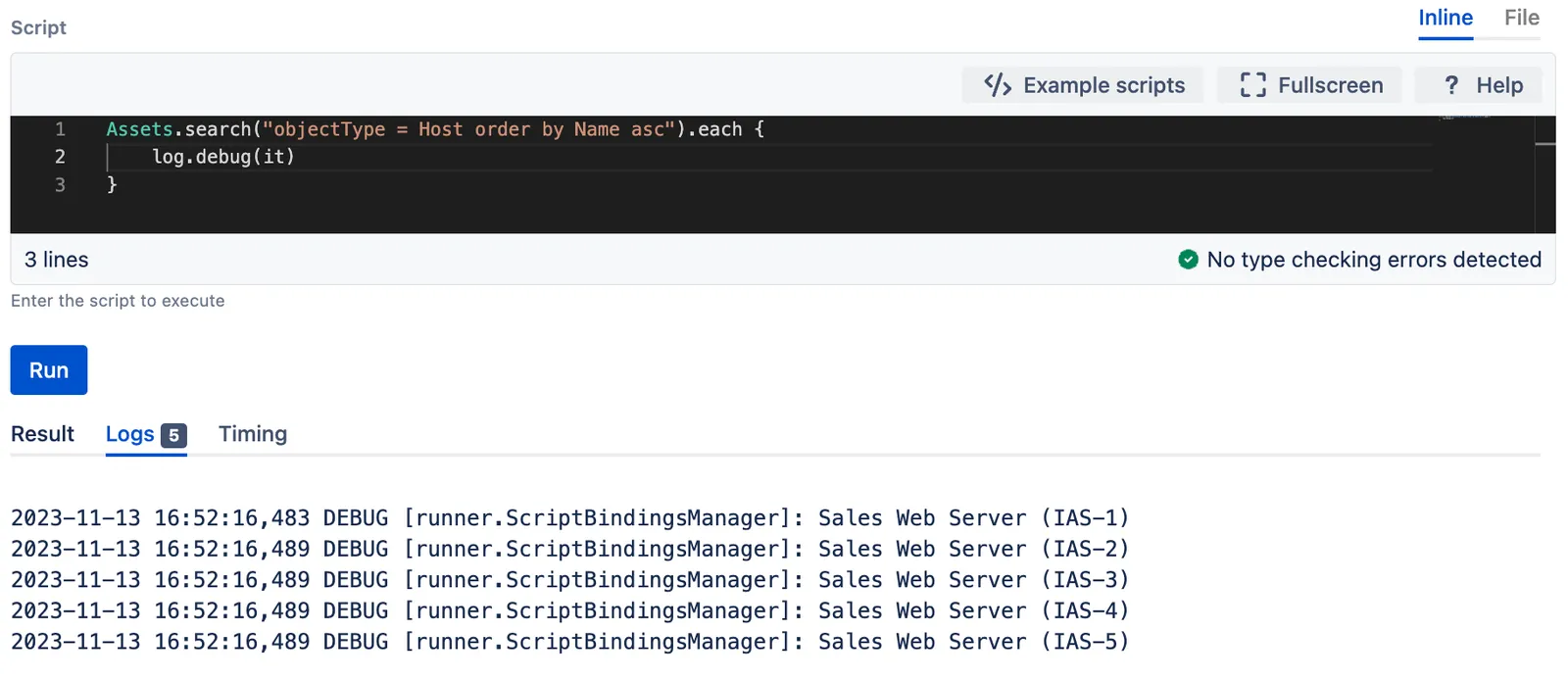
Task: Click the green type-check success icon
Action: (x=1188, y=260)
